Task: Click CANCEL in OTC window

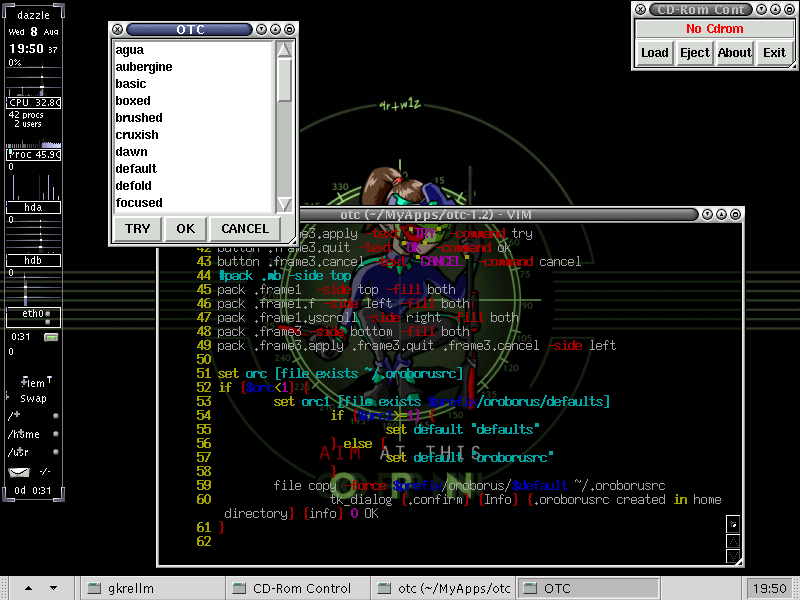Action: (244, 229)
